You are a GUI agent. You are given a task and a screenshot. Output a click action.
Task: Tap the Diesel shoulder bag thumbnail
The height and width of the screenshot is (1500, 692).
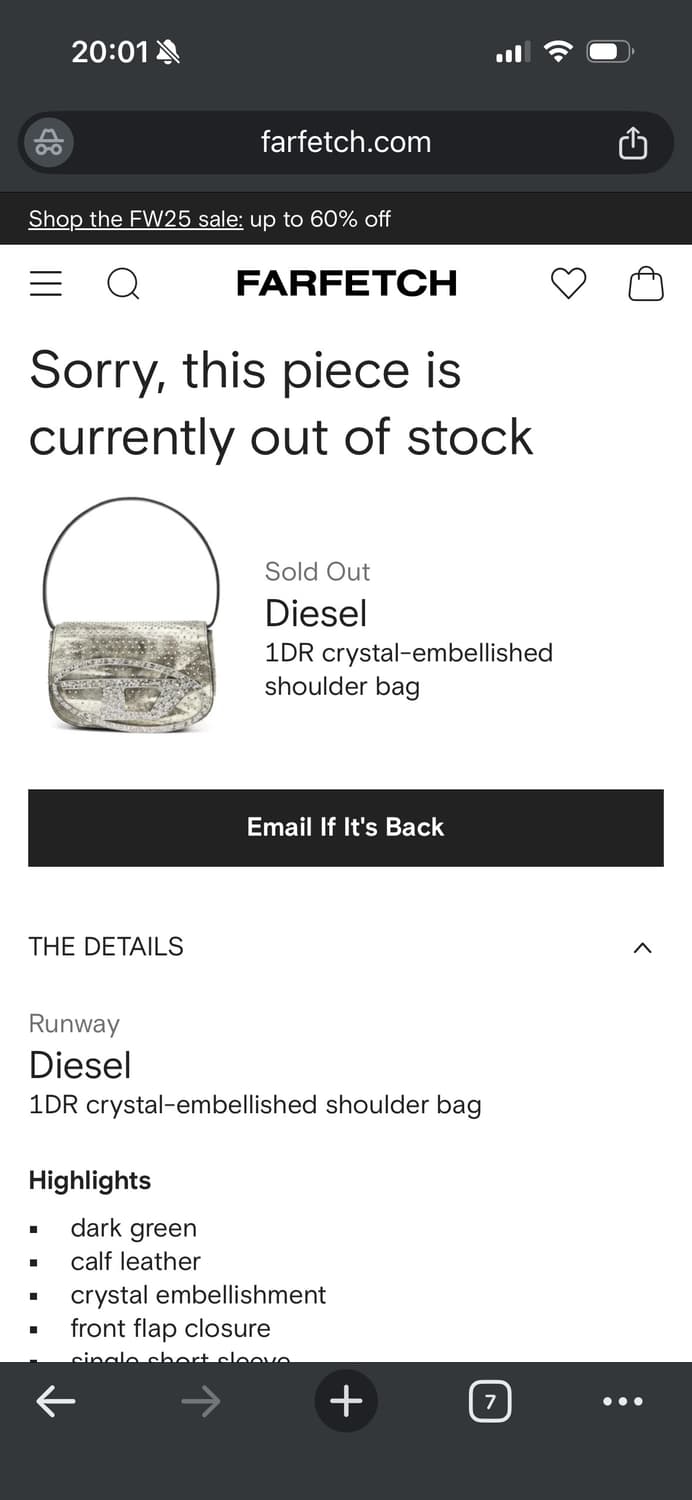(131, 616)
